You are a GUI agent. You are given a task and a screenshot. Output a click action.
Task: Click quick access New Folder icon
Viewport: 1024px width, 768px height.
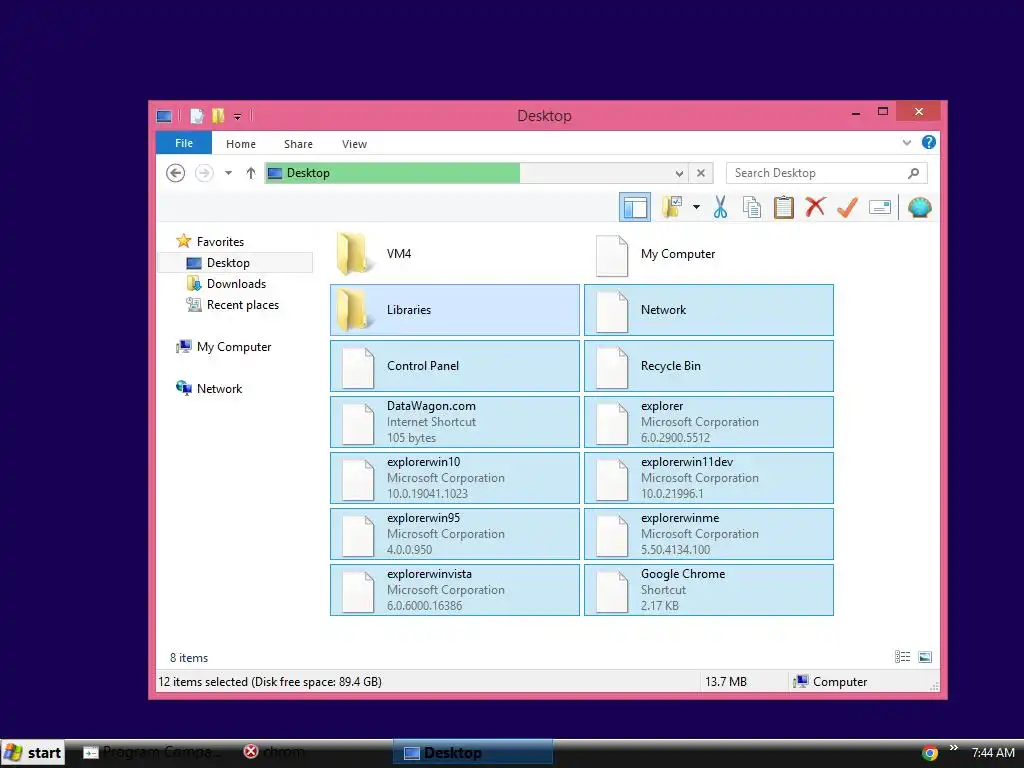point(218,116)
